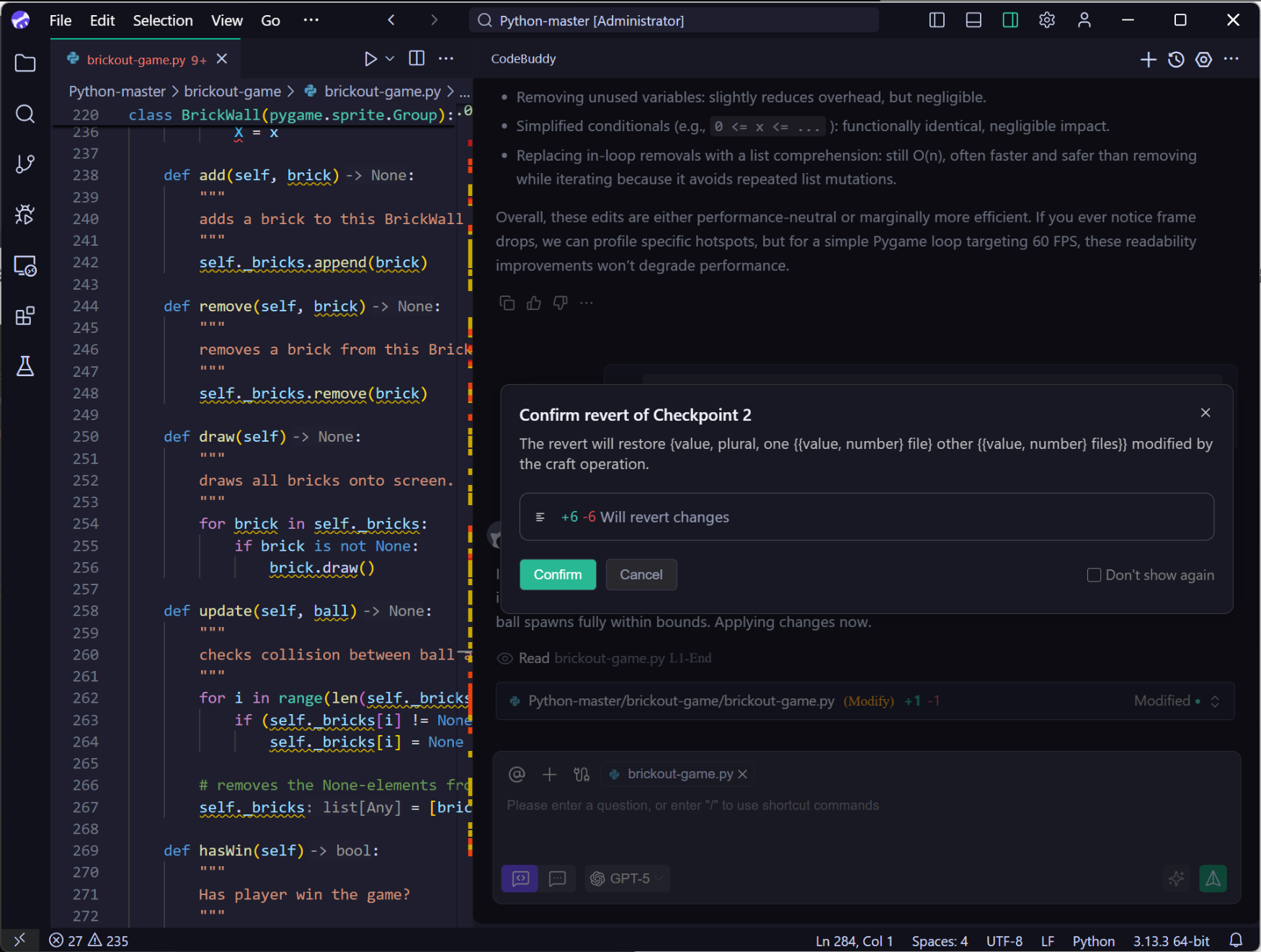Expand the modified brickout-game.py changes entry
This screenshot has width=1261, height=952.
[1215, 700]
